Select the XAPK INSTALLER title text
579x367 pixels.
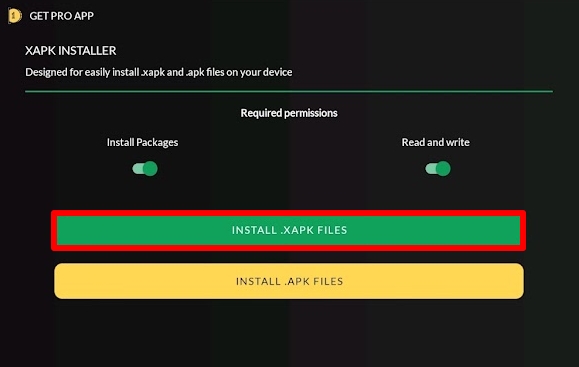tap(71, 51)
